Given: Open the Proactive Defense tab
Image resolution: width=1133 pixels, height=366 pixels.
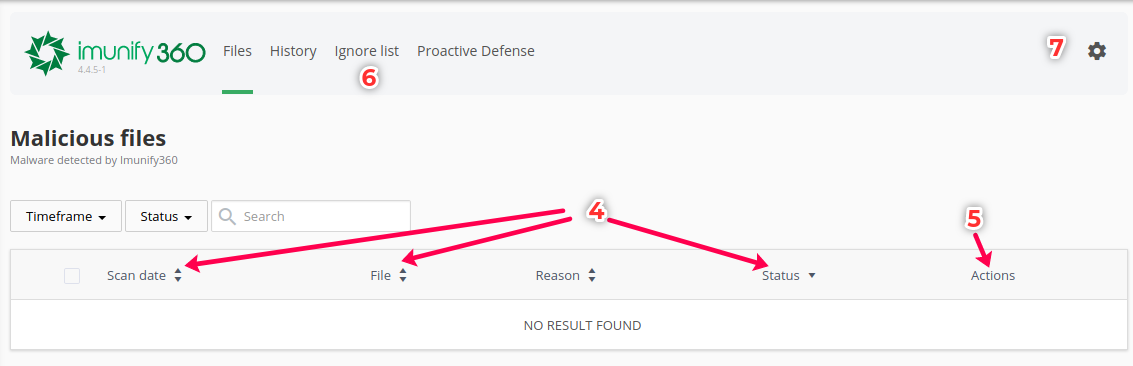Looking at the screenshot, I should [x=475, y=51].
